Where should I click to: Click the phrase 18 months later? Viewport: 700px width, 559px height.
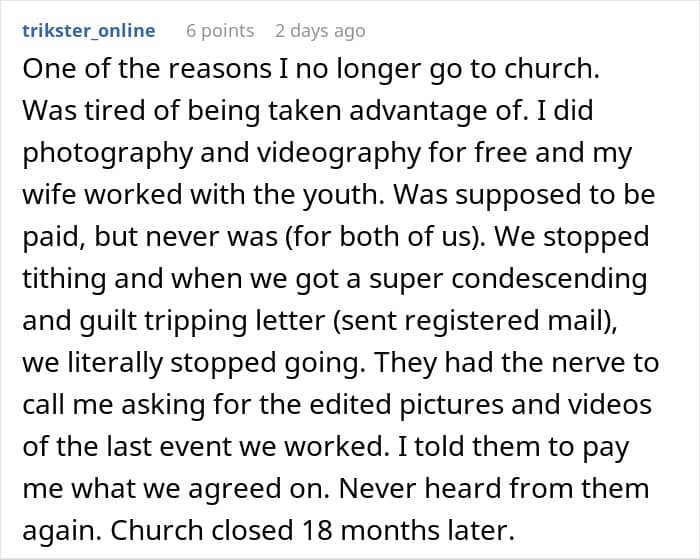pyautogui.click(x=408, y=530)
